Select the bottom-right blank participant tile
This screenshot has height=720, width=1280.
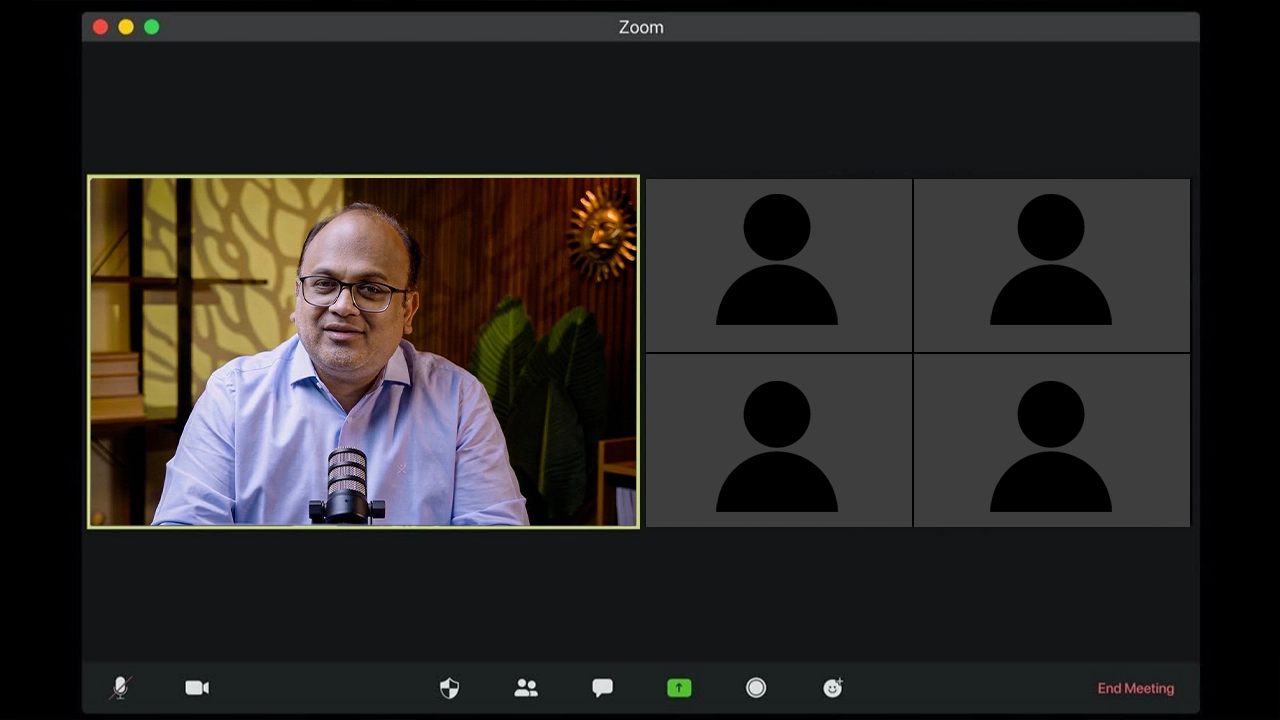pyautogui.click(x=1051, y=440)
